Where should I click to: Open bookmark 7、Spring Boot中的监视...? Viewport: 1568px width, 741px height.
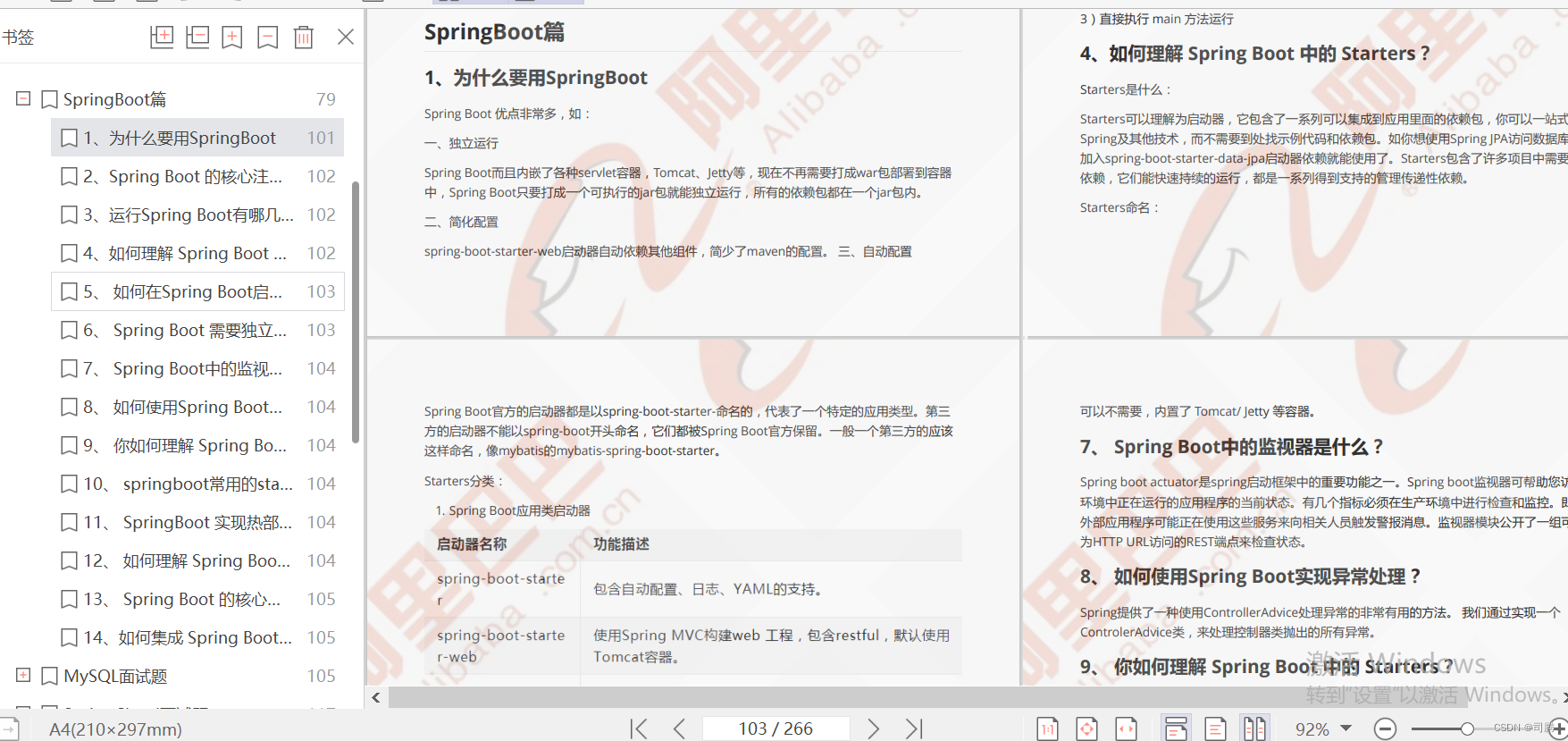(197, 368)
